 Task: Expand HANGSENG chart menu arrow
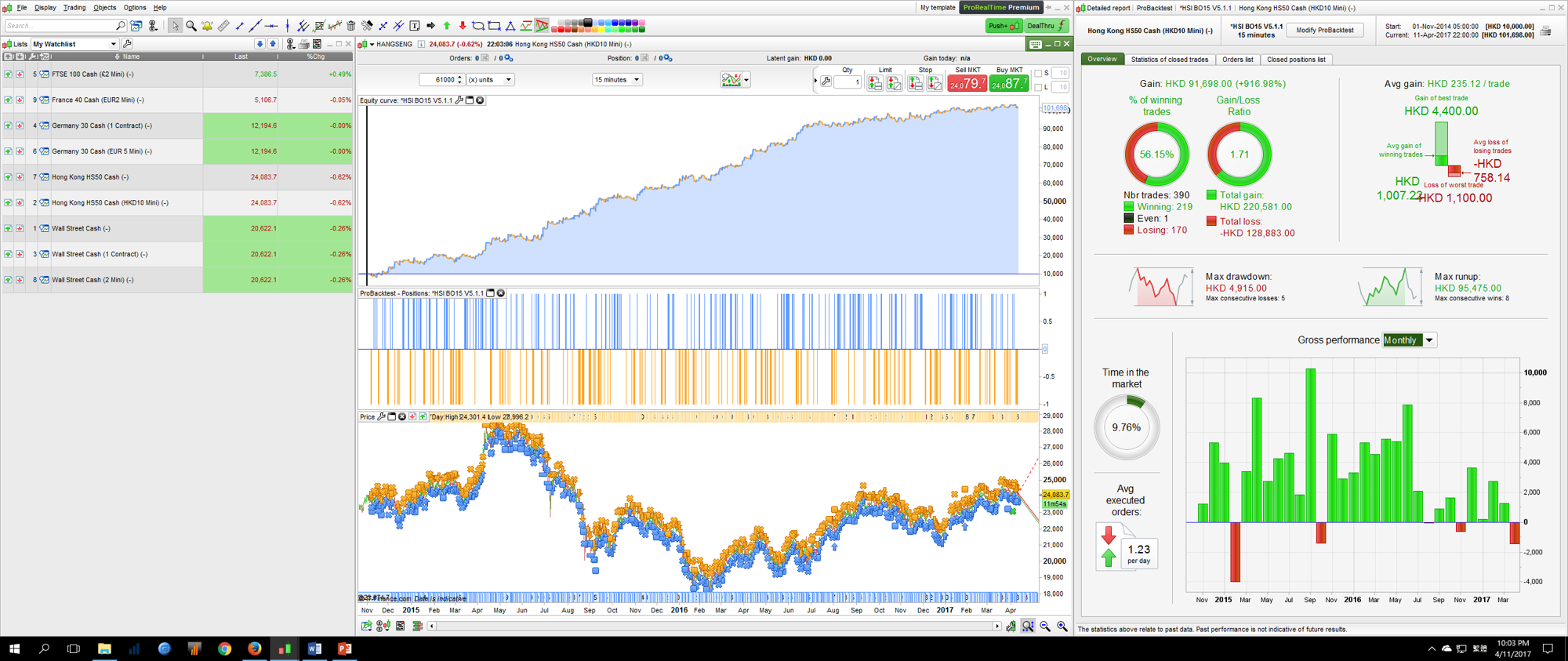pyautogui.click(x=372, y=44)
